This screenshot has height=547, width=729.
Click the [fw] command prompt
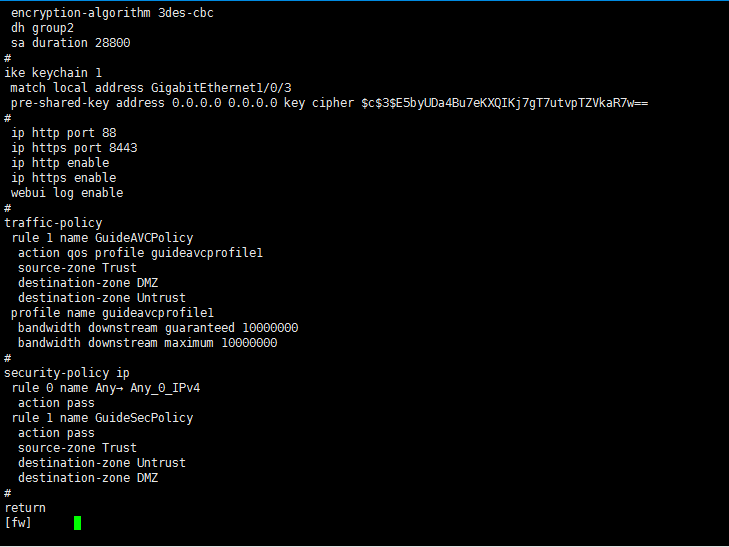pyautogui.click(x=18, y=523)
